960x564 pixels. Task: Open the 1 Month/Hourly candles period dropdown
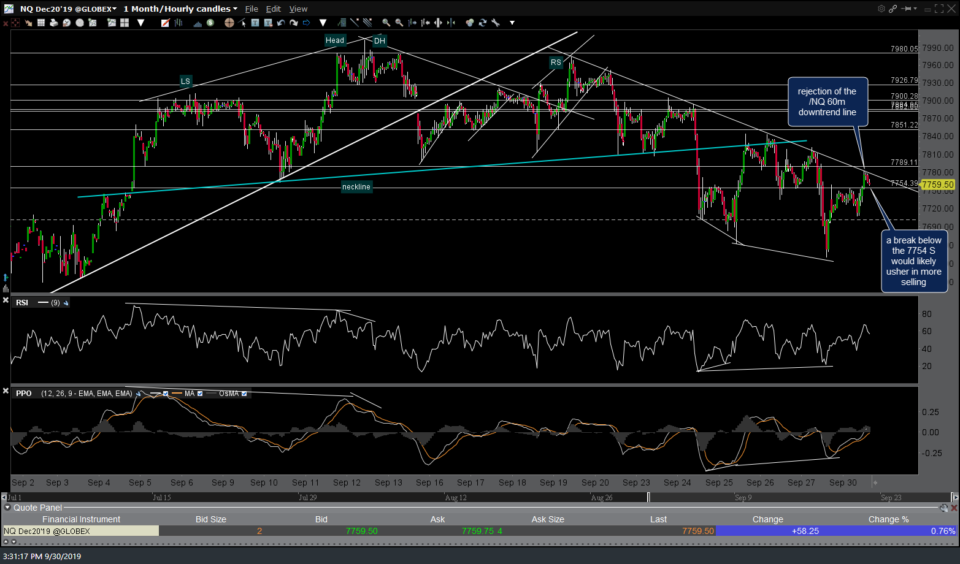pyautogui.click(x=235, y=9)
